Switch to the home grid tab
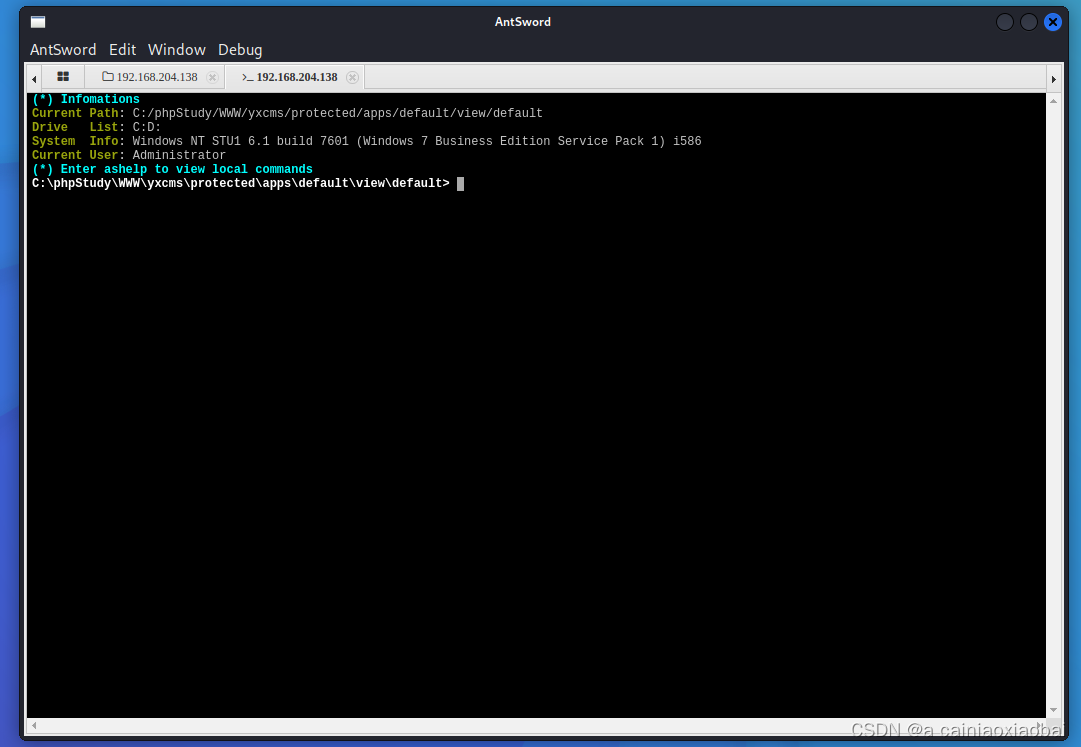Screen dimensions: 1081x747 tap(63, 76)
